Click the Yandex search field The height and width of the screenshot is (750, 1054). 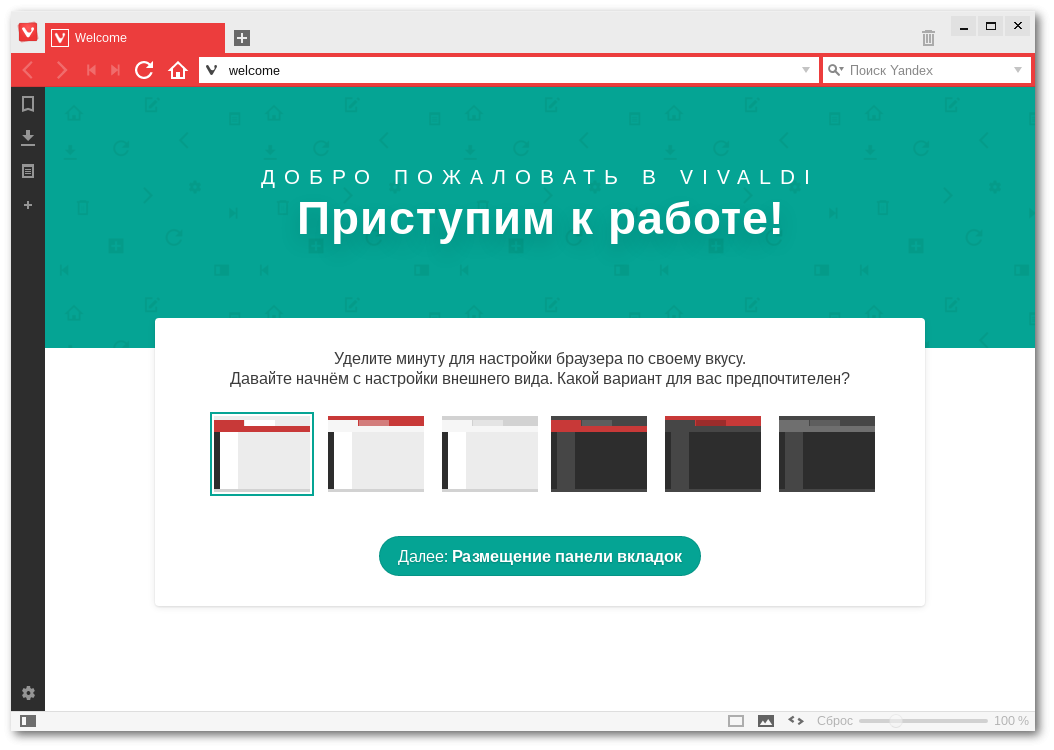(x=928, y=70)
